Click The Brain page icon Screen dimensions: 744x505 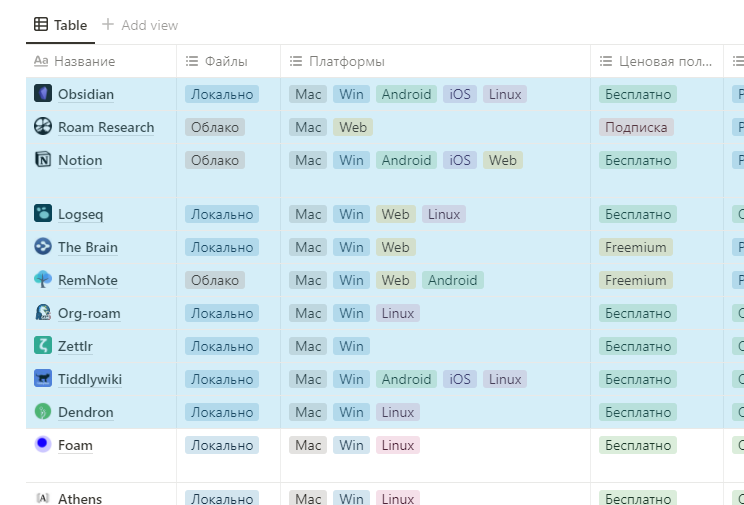tap(43, 246)
